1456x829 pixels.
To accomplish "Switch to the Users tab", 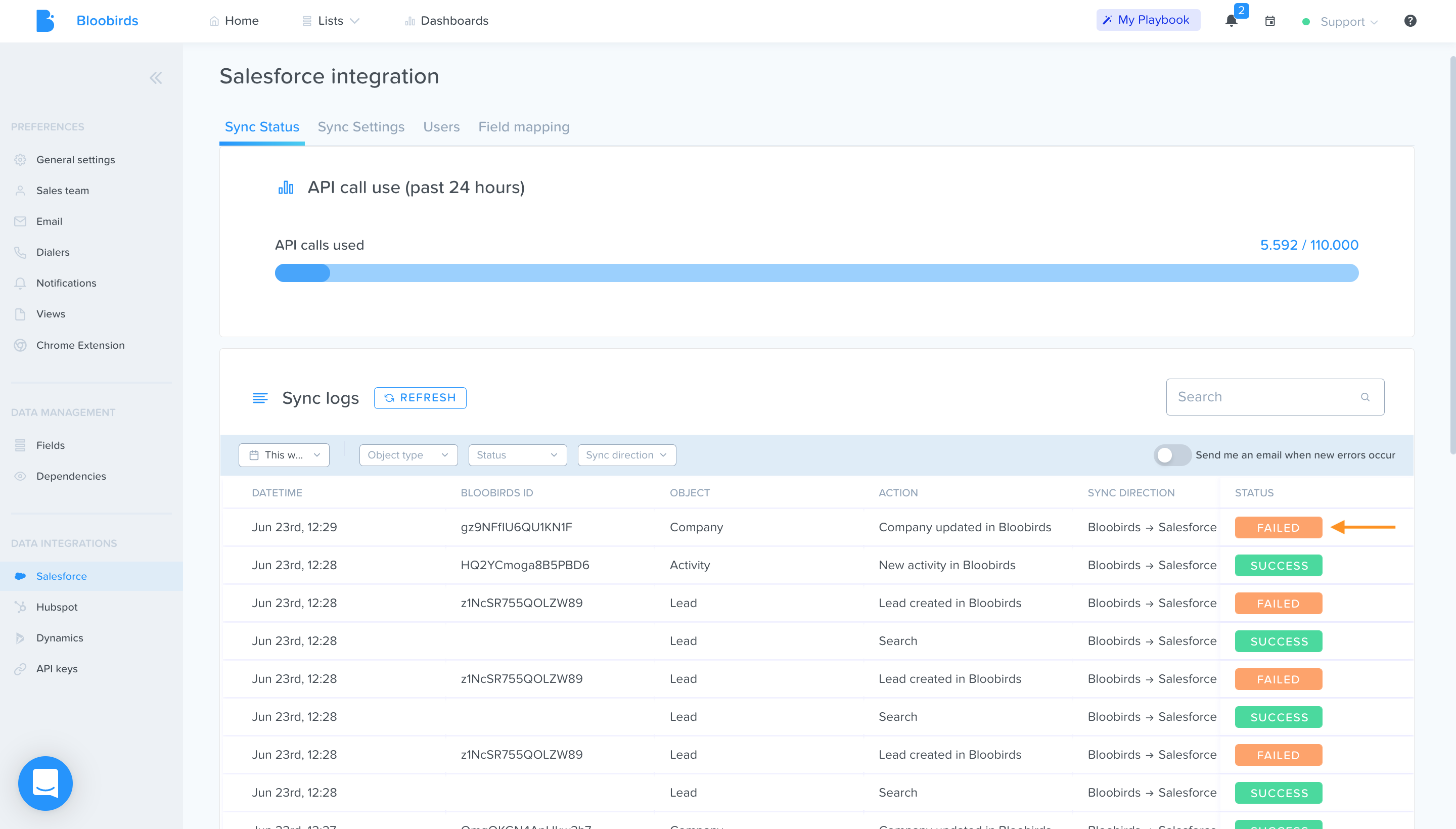I will [x=441, y=127].
